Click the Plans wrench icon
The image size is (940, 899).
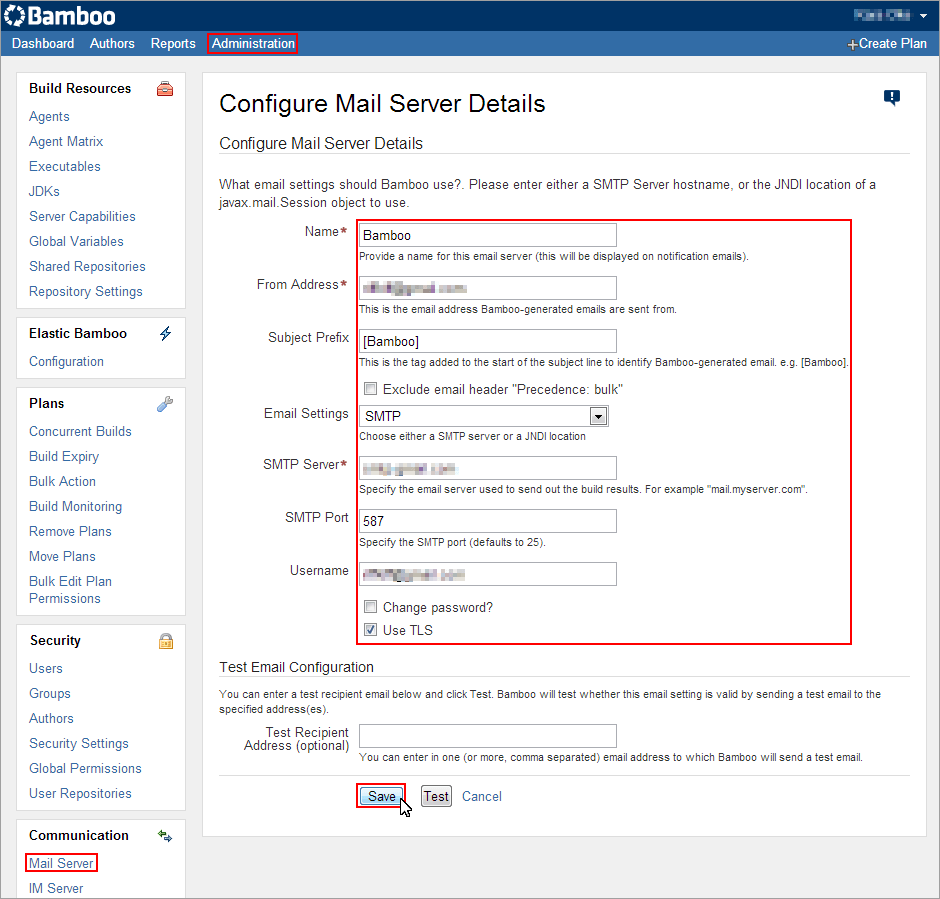pos(165,404)
